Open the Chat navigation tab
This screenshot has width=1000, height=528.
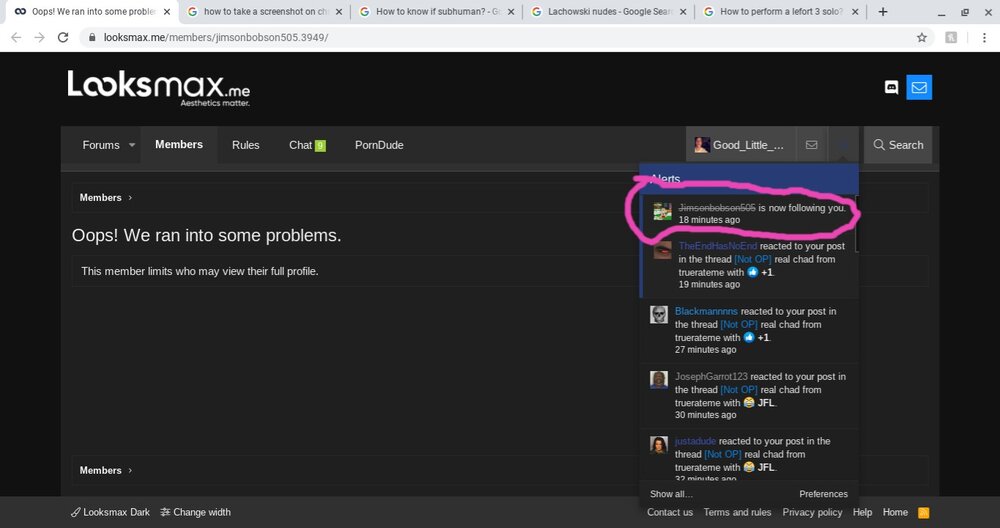click(x=300, y=145)
